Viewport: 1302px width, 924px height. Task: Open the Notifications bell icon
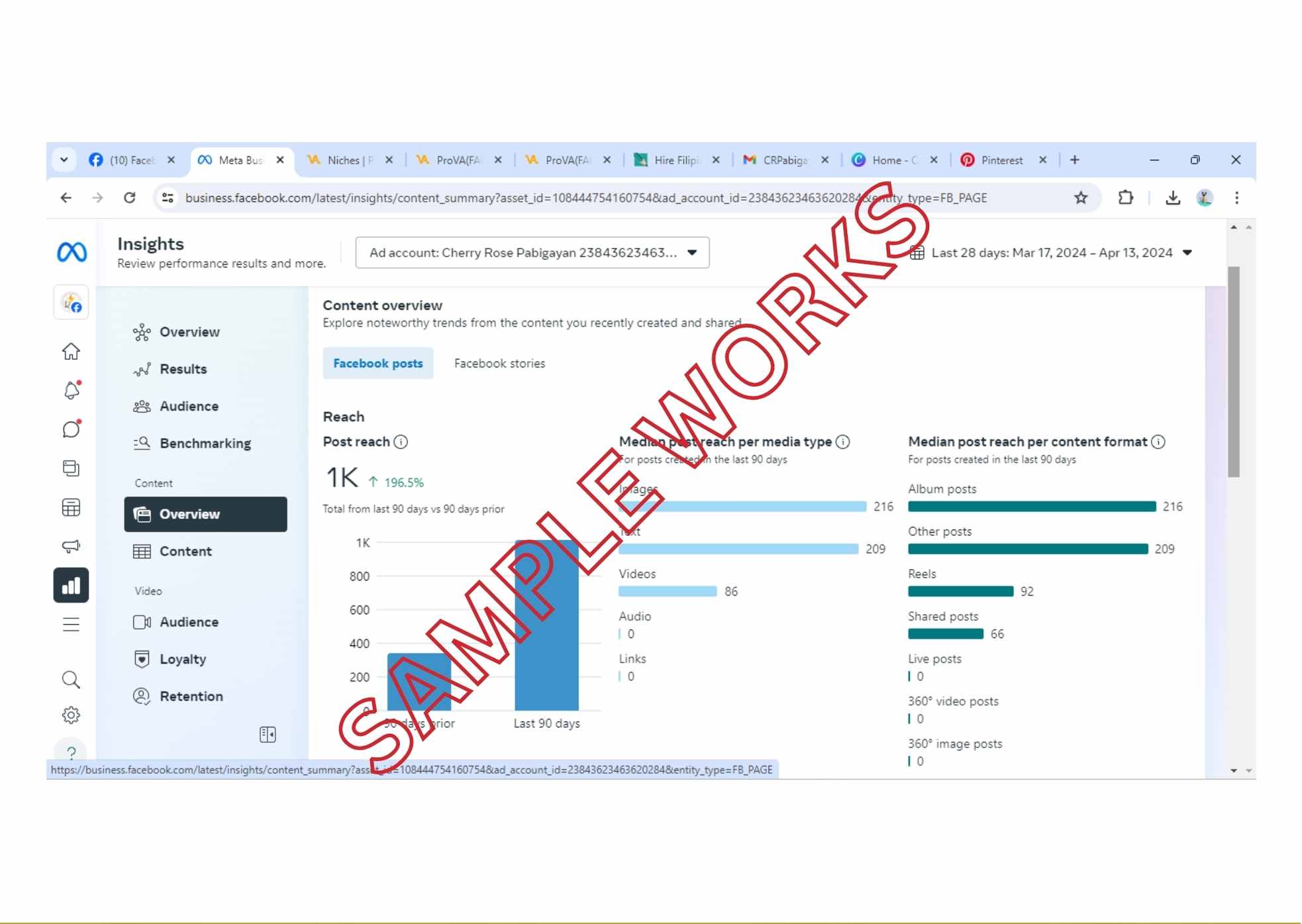71,391
